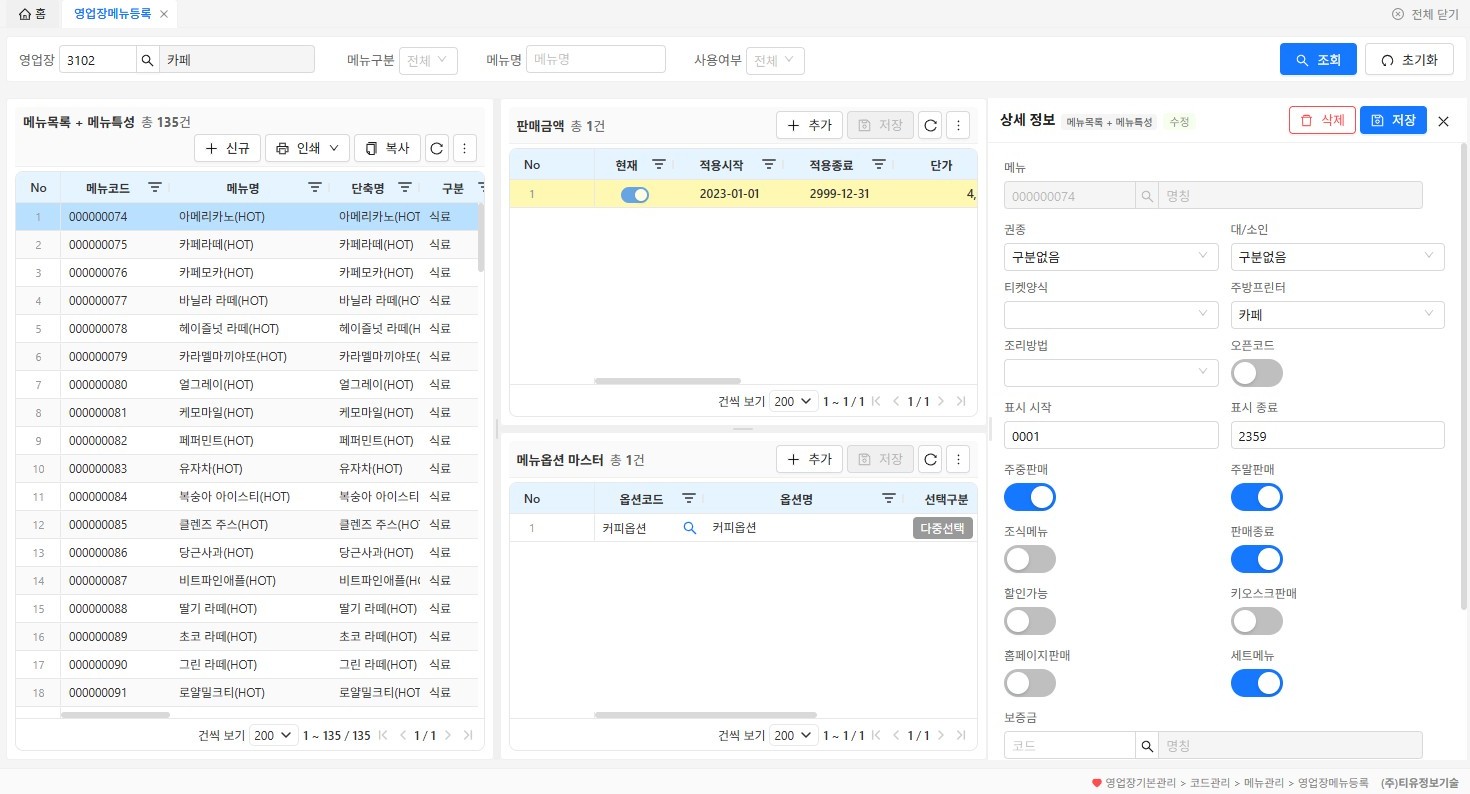Go to next page in 메뉴목록 pagination
The width and height of the screenshot is (1470, 794).
(447, 735)
